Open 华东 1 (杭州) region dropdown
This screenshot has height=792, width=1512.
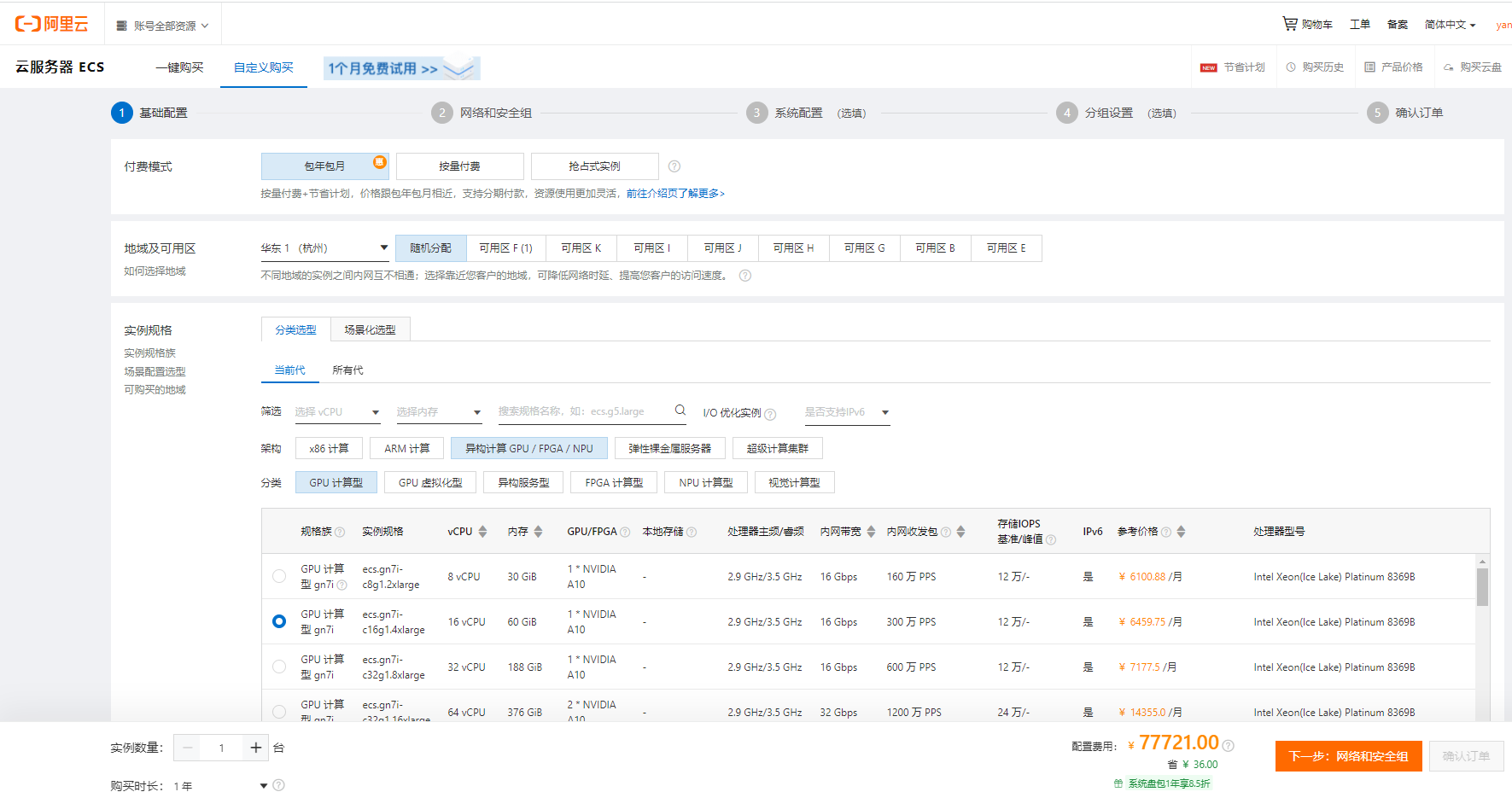click(x=324, y=248)
